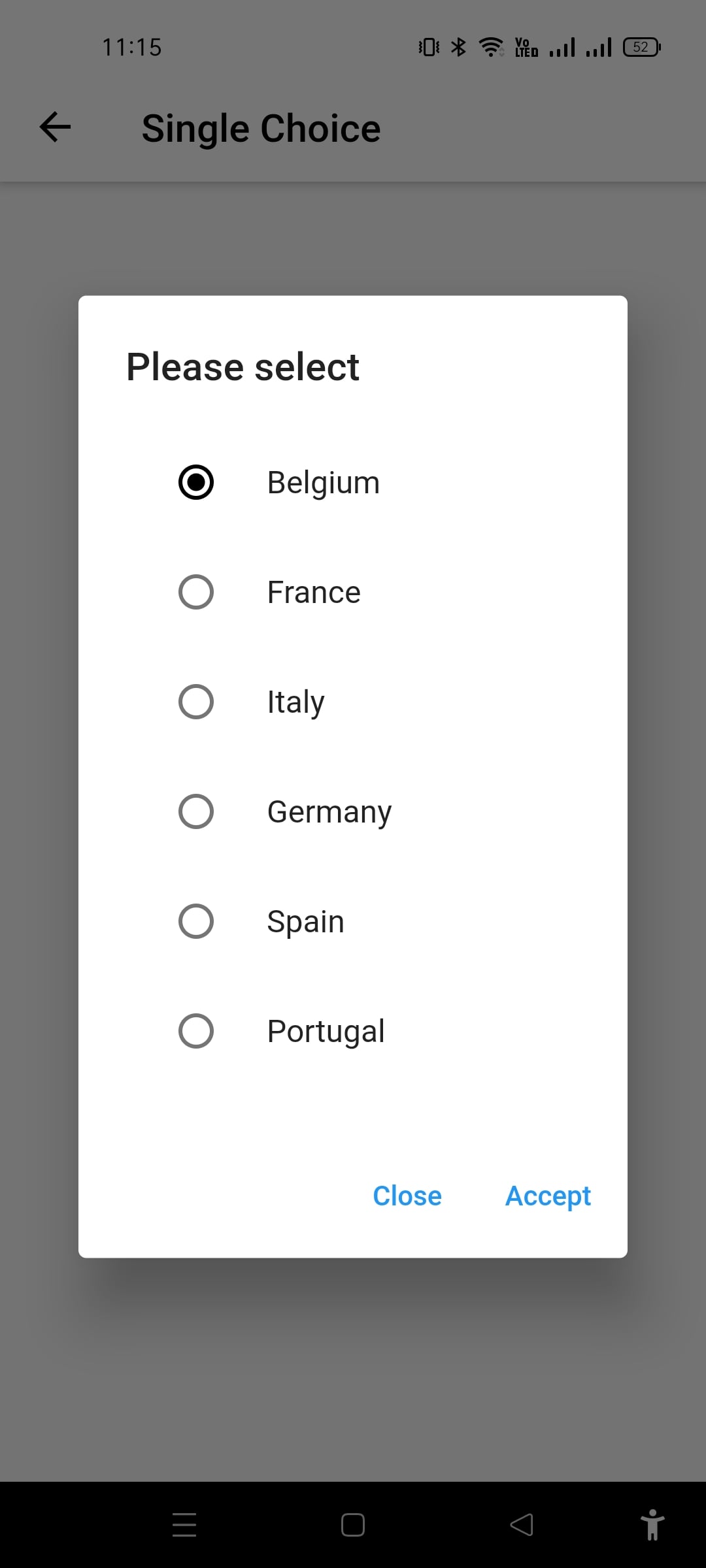Tap the Bluetooth status icon
The image size is (706, 1568).
pos(459,47)
